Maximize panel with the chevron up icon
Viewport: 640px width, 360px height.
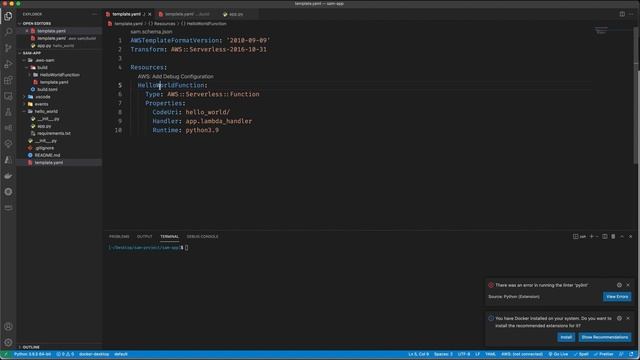tap(622, 236)
